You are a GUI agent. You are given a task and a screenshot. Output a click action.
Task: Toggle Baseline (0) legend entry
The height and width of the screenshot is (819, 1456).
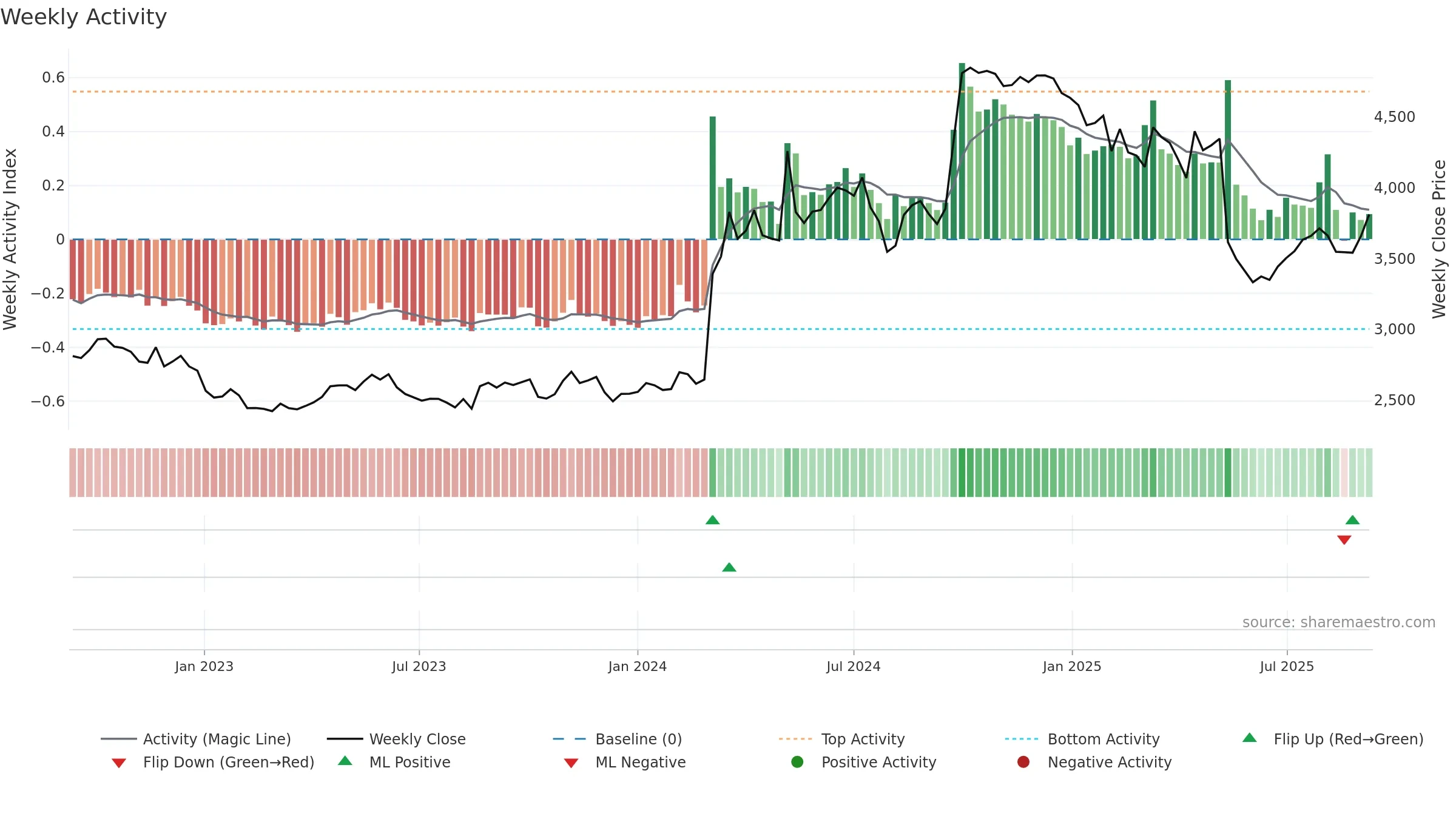pyautogui.click(x=618, y=739)
